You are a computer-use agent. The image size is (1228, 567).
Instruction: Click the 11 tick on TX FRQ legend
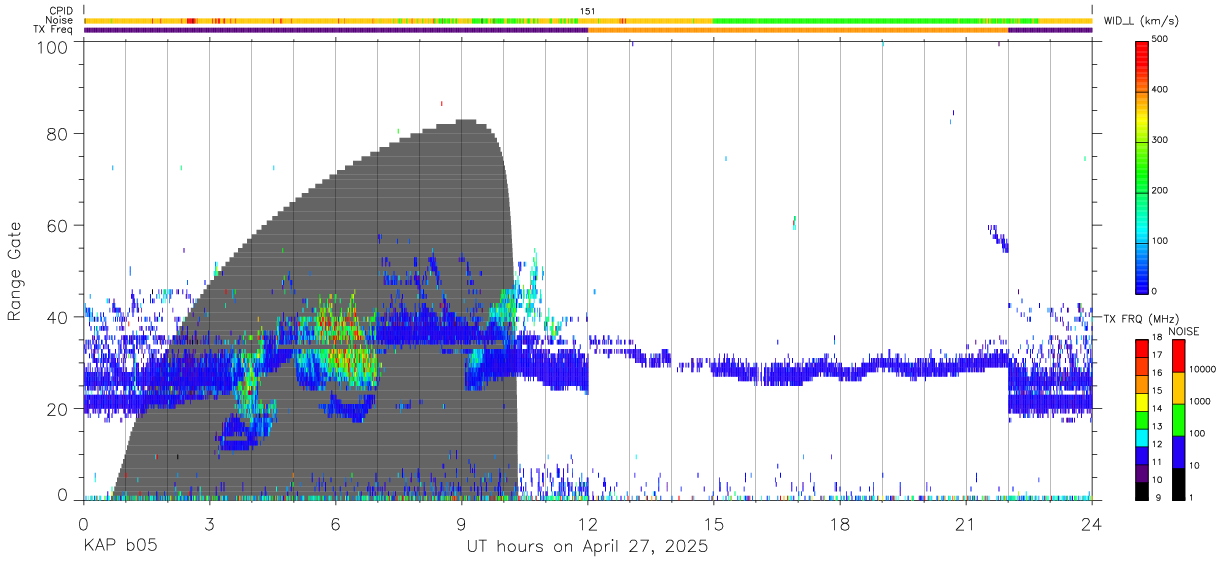(1159, 463)
